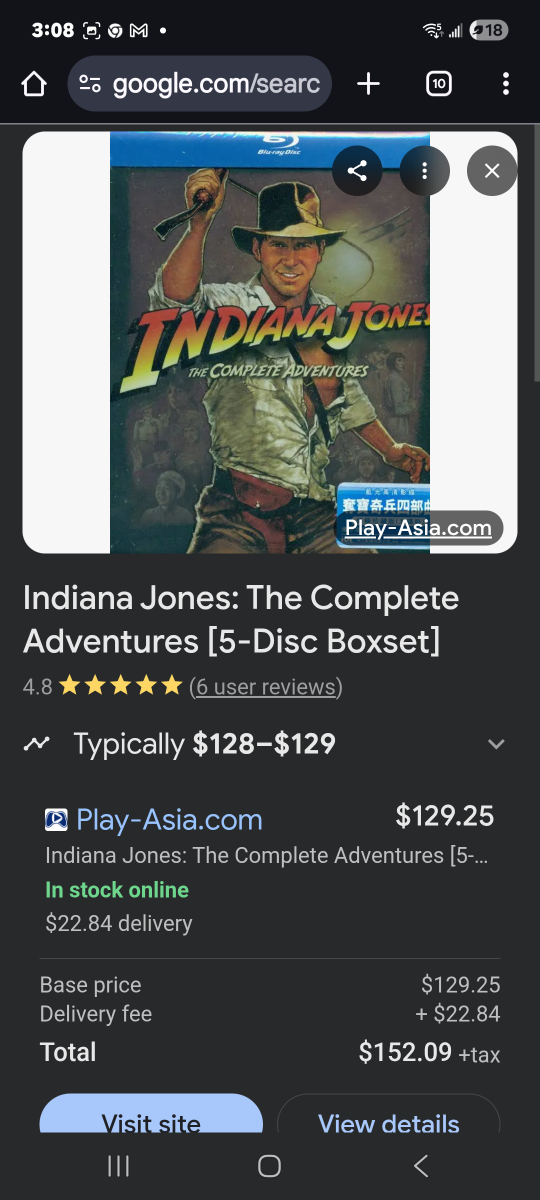Viewport: 540px width, 1200px height.
Task: Expand the Typically $128–$129 price range chevron
Action: (x=496, y=744)
